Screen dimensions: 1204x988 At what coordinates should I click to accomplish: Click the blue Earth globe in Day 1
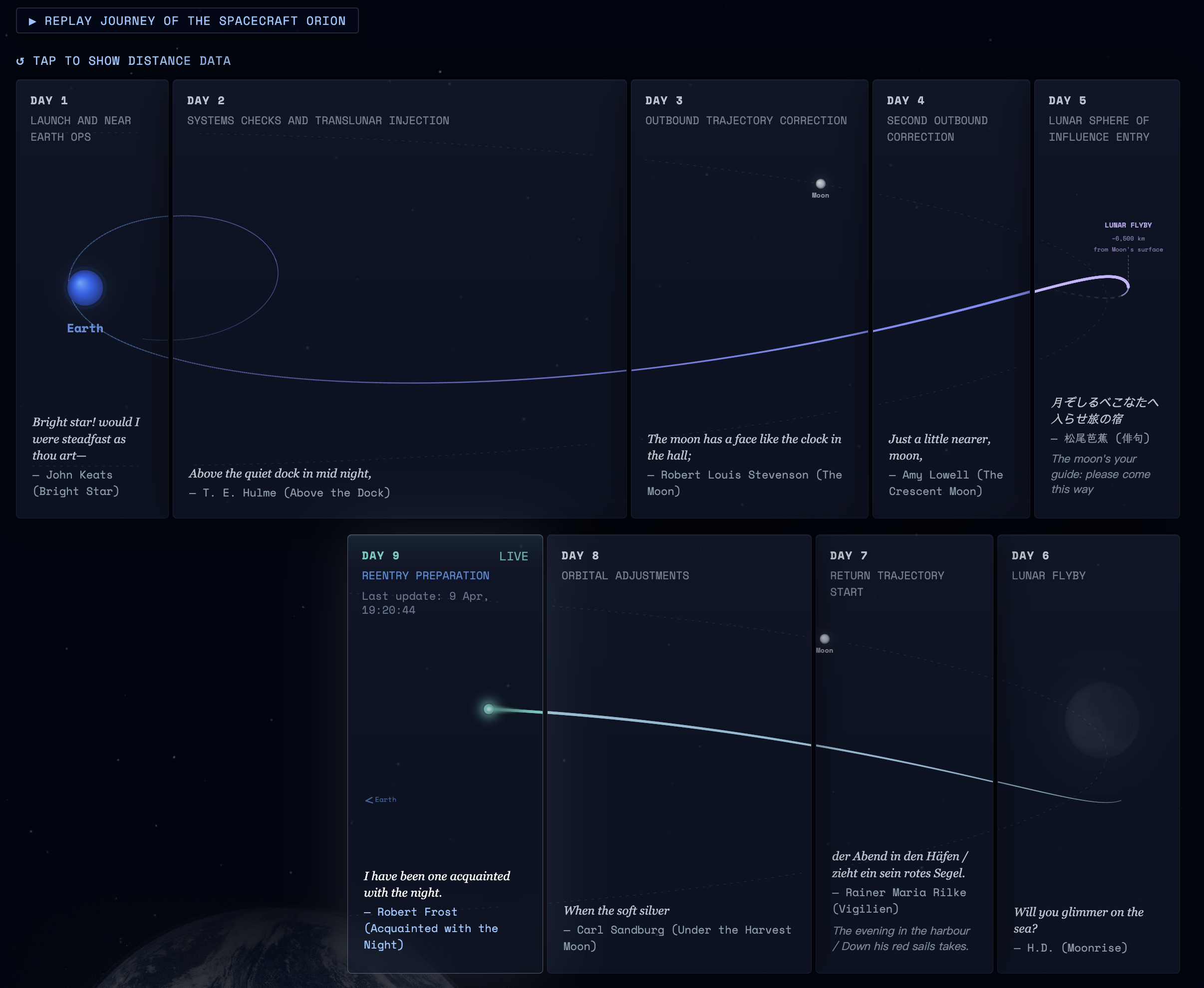click(85, 287)
